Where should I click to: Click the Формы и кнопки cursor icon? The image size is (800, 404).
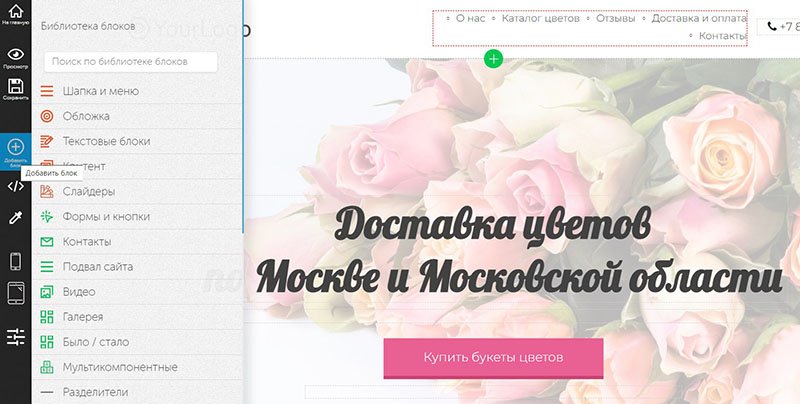[47, 216]
